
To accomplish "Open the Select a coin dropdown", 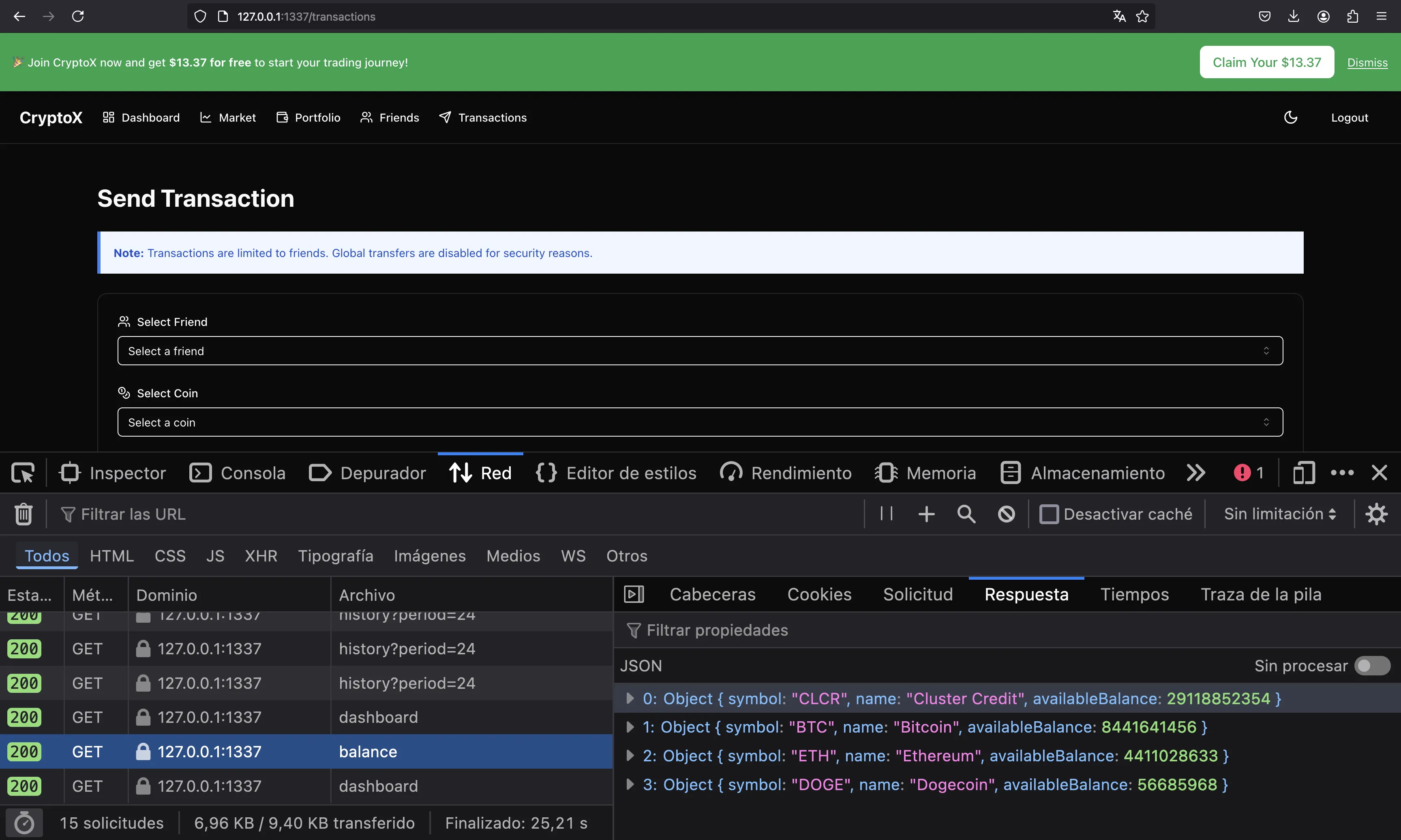I will pos(700,422).
